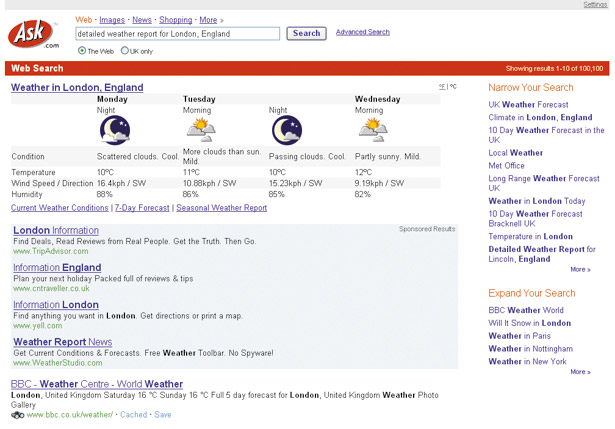Click www.yell.com green URL
Viewport: 615px width, 429px height.
click(x=38, y=326)
